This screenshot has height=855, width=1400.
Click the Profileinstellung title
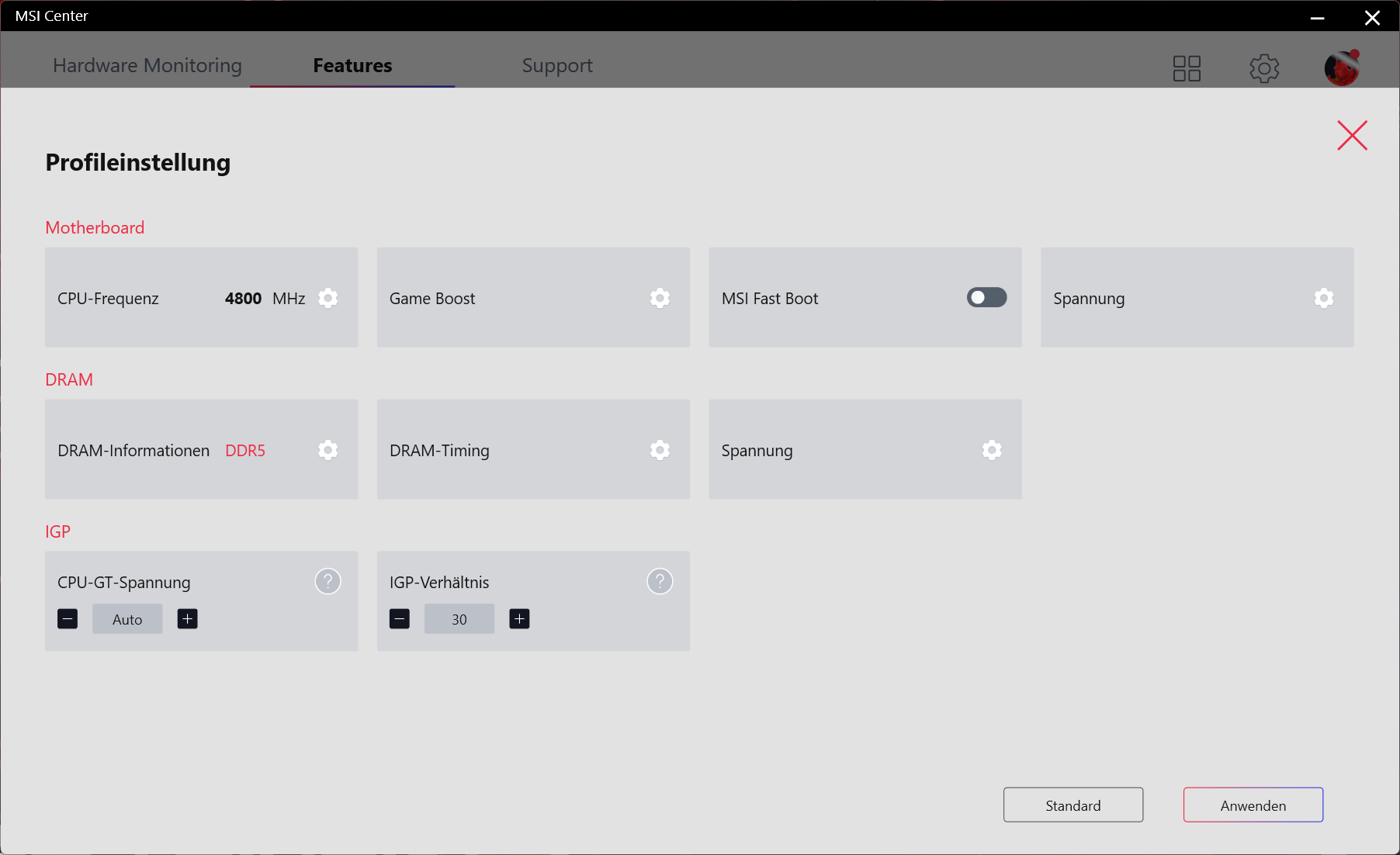pyautogui.click(x=138, y=162)
